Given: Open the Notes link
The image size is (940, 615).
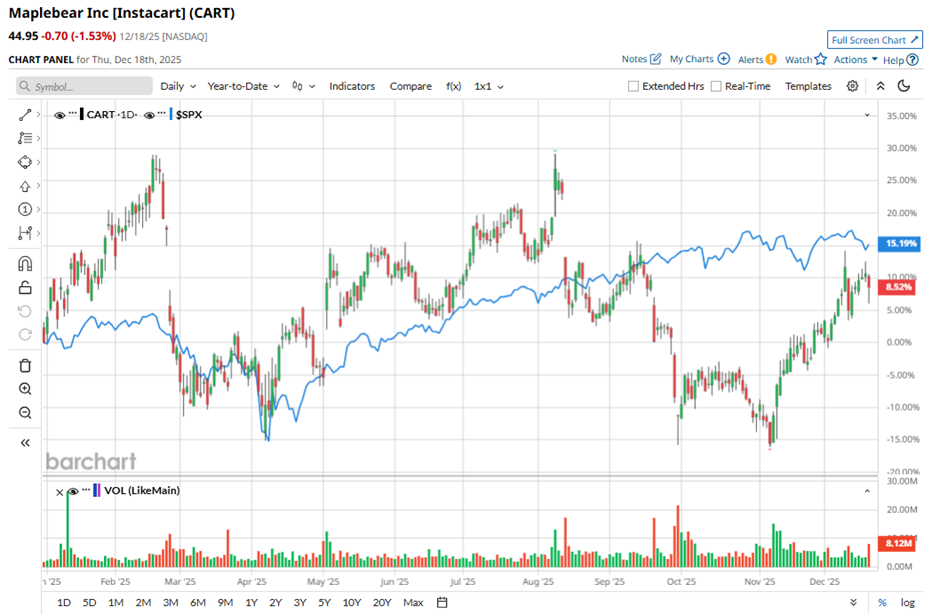Looking at the screenshot, I should click(634, 59).
